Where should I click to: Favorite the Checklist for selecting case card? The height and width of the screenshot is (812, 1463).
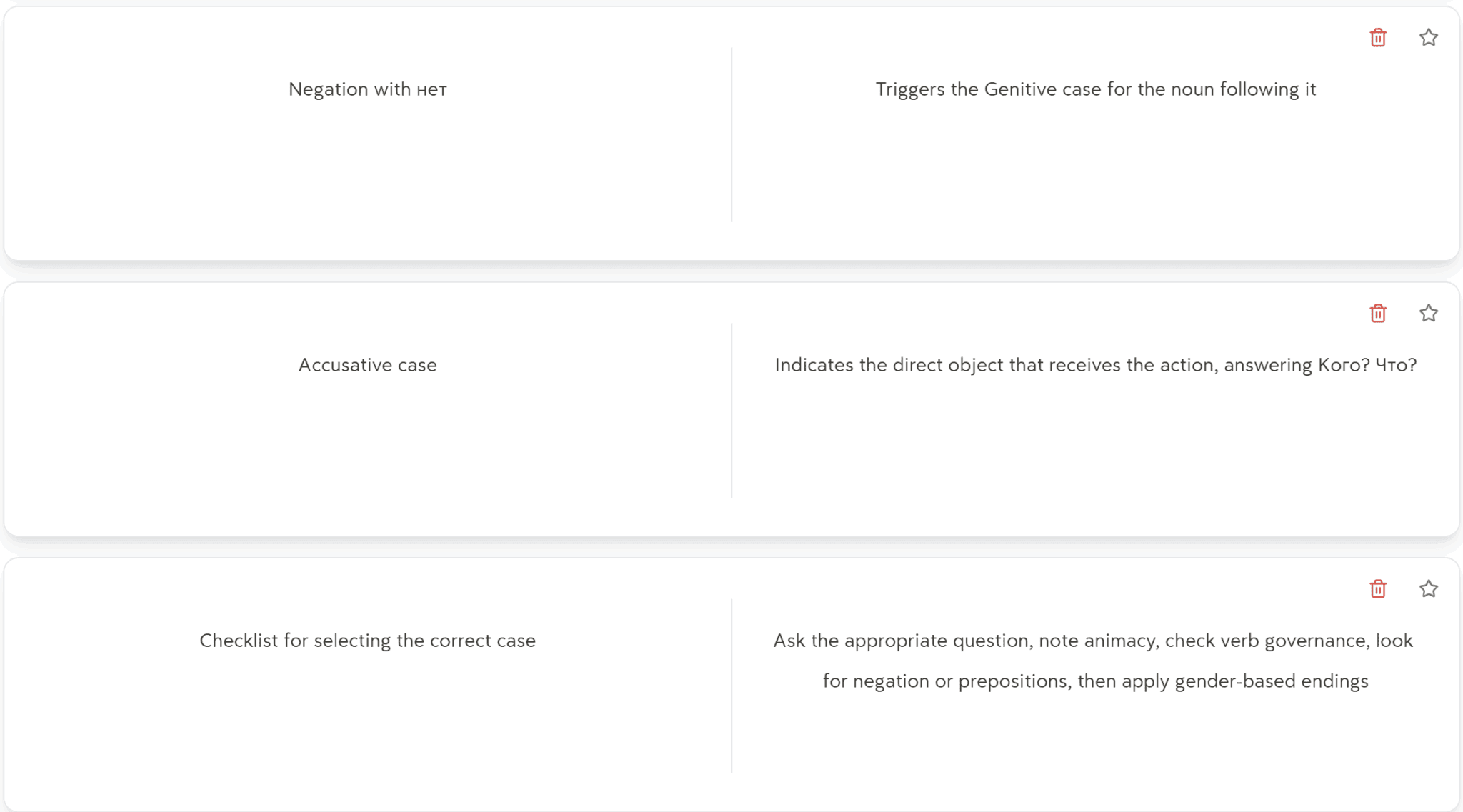(1428, 589)
